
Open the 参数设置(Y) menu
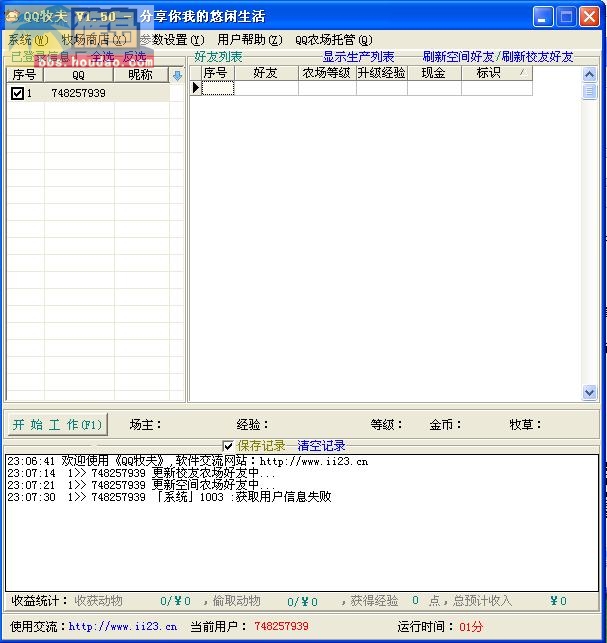tap(172, 40)
